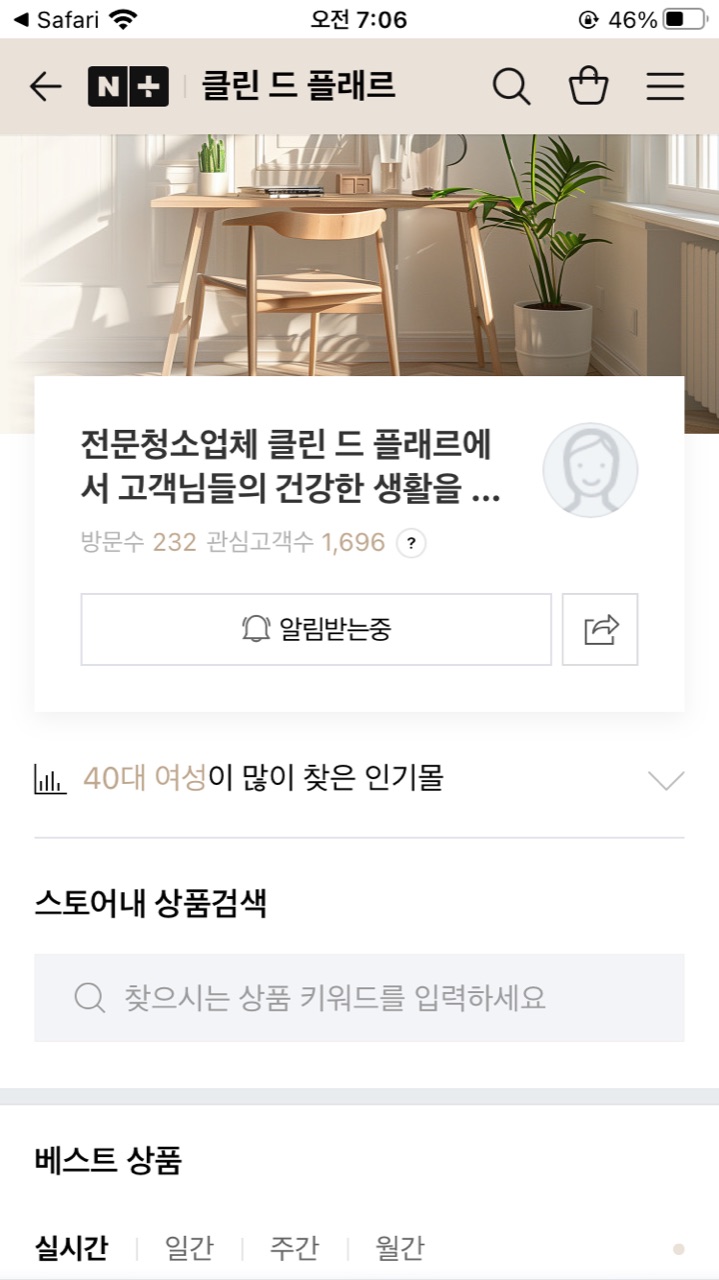Open 클린 드 플래르 store title
Screen dimensions: 719x1280
(299, 87)
